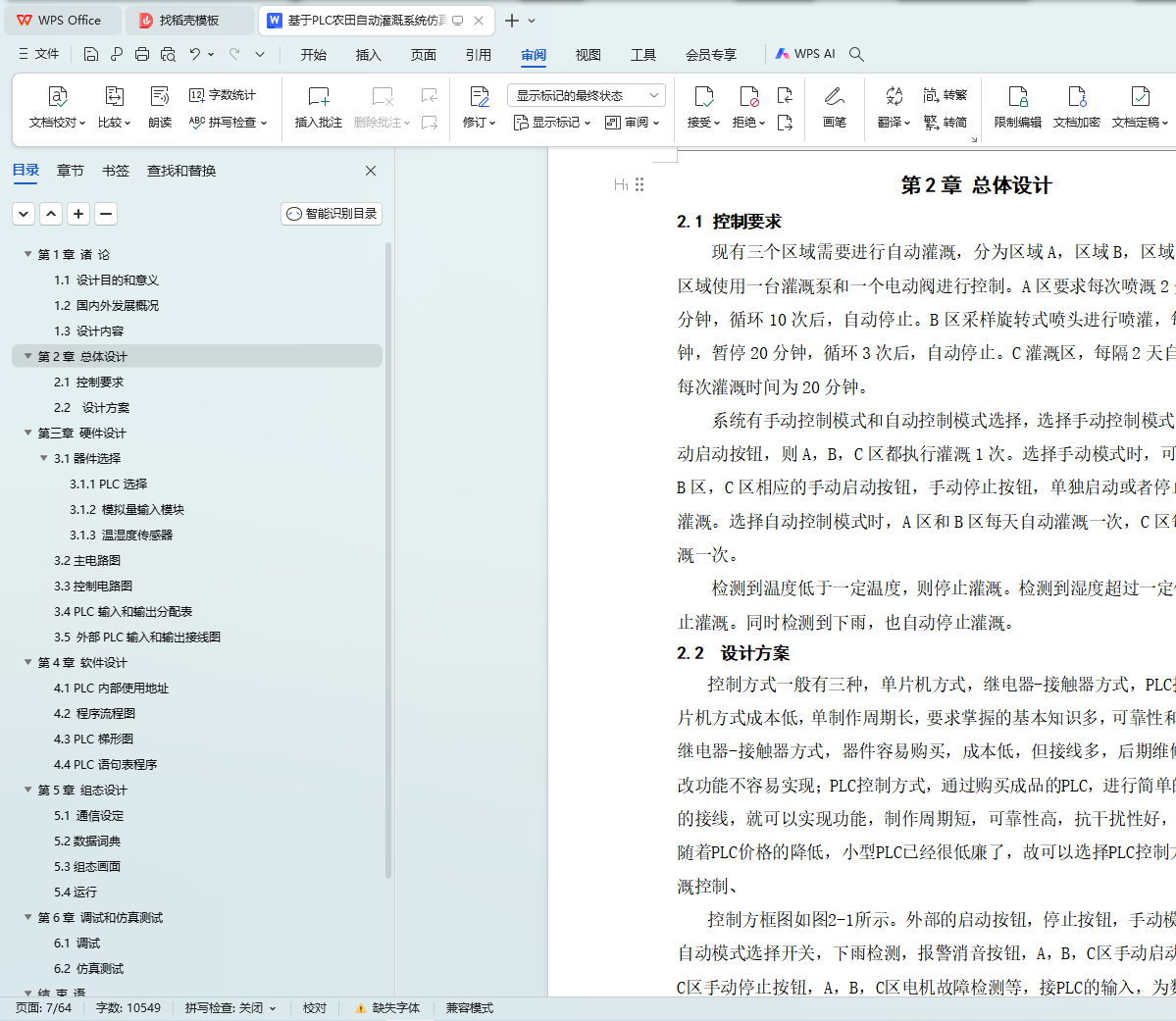Image resolution: width=1176 pixels, height=1021 pixels.
Task: Click the navigation pane vertical scrollbar
Action: pos(388,559)
